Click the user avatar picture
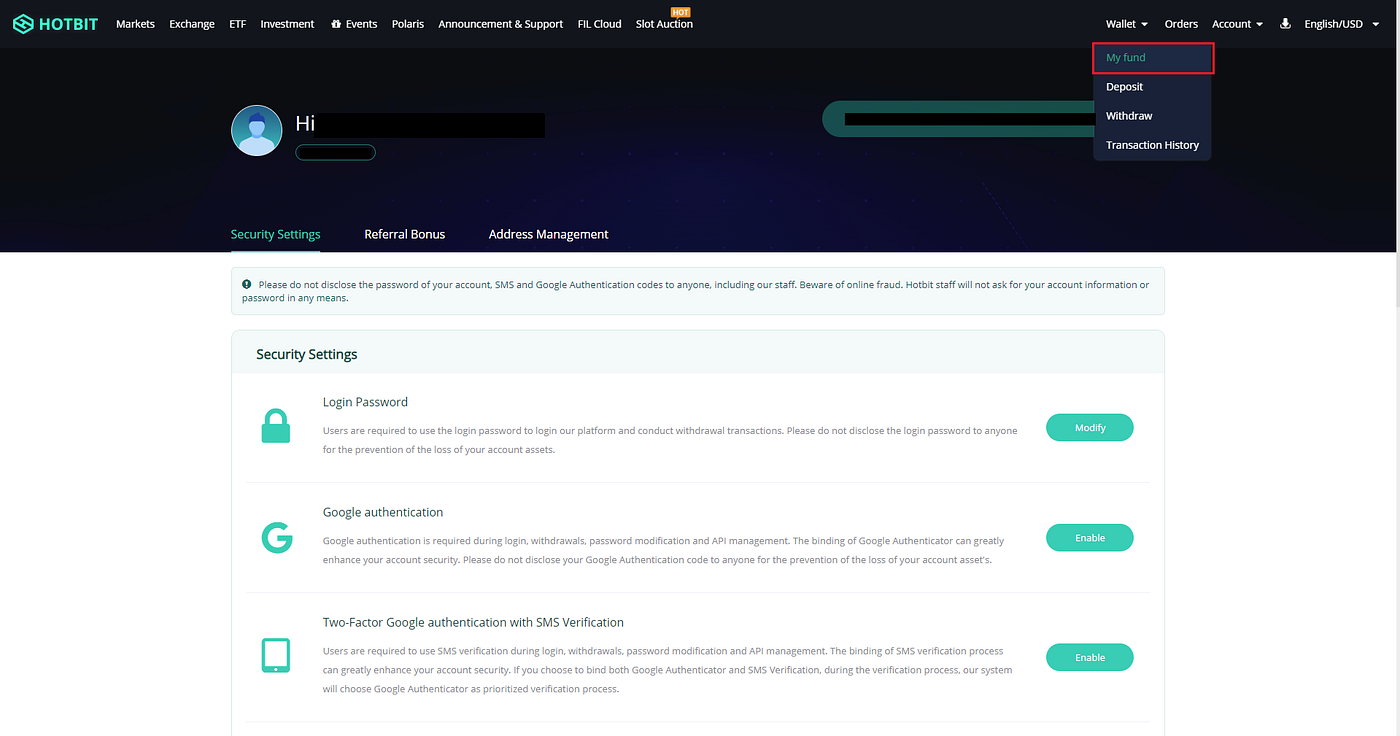 coord(257,130)
